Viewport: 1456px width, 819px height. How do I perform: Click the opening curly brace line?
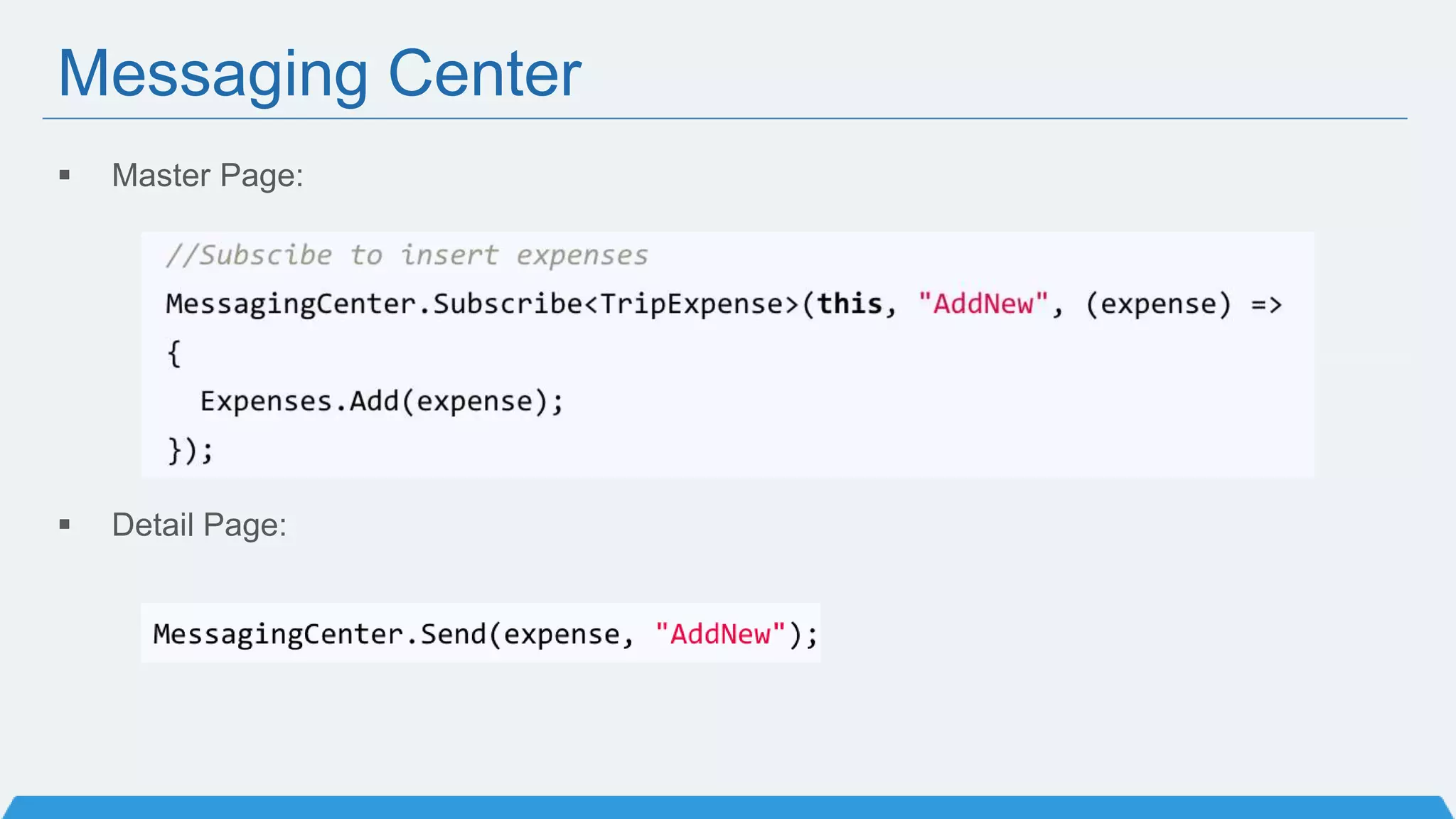point(174,353)
